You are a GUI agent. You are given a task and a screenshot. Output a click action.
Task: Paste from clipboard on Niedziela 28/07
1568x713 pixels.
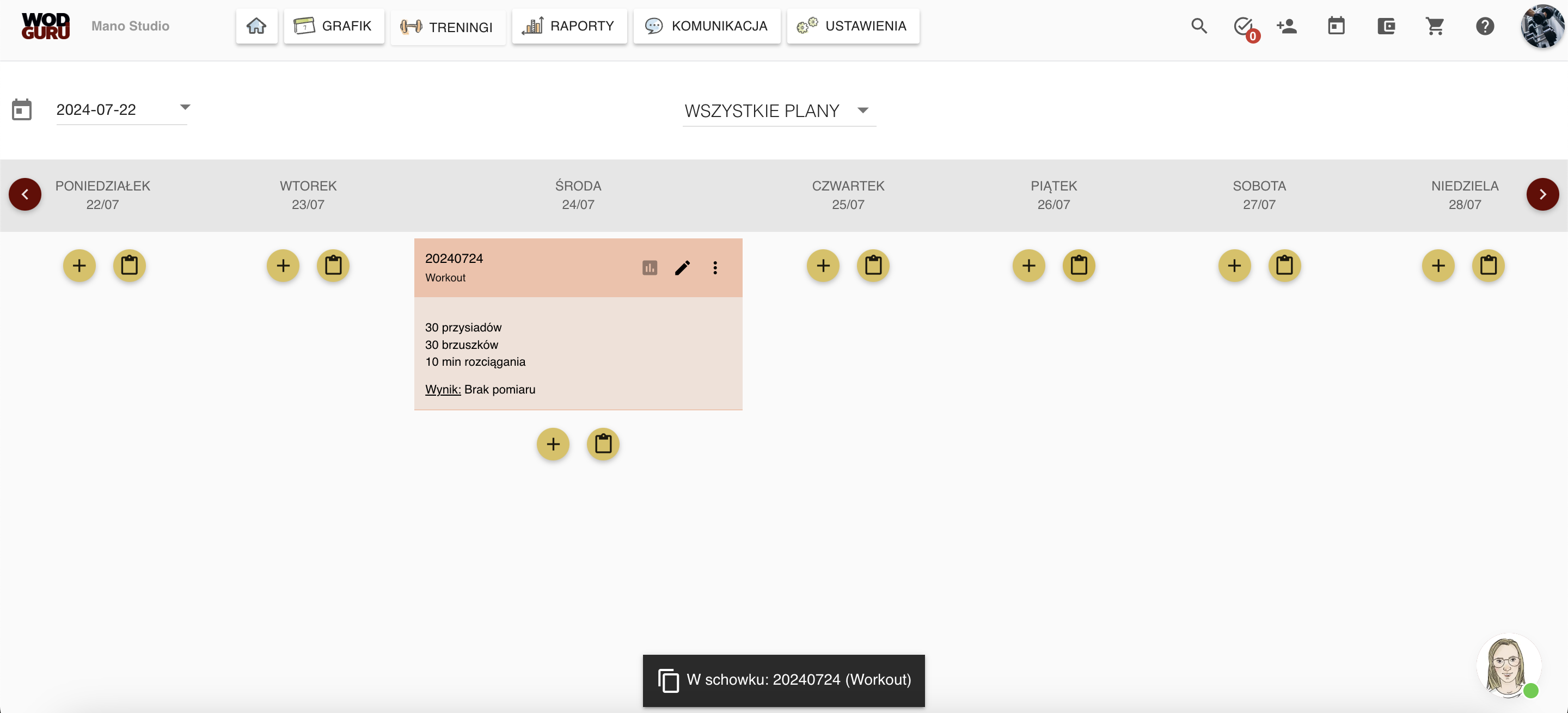(1489, 265)
